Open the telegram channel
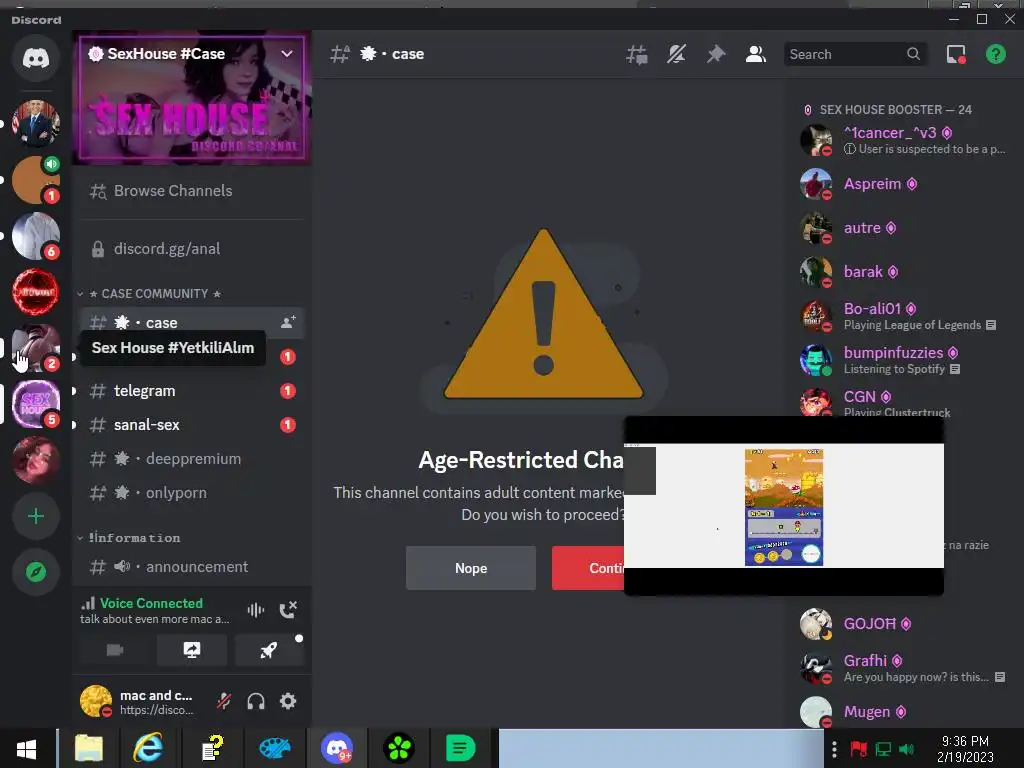 [191, 391]
